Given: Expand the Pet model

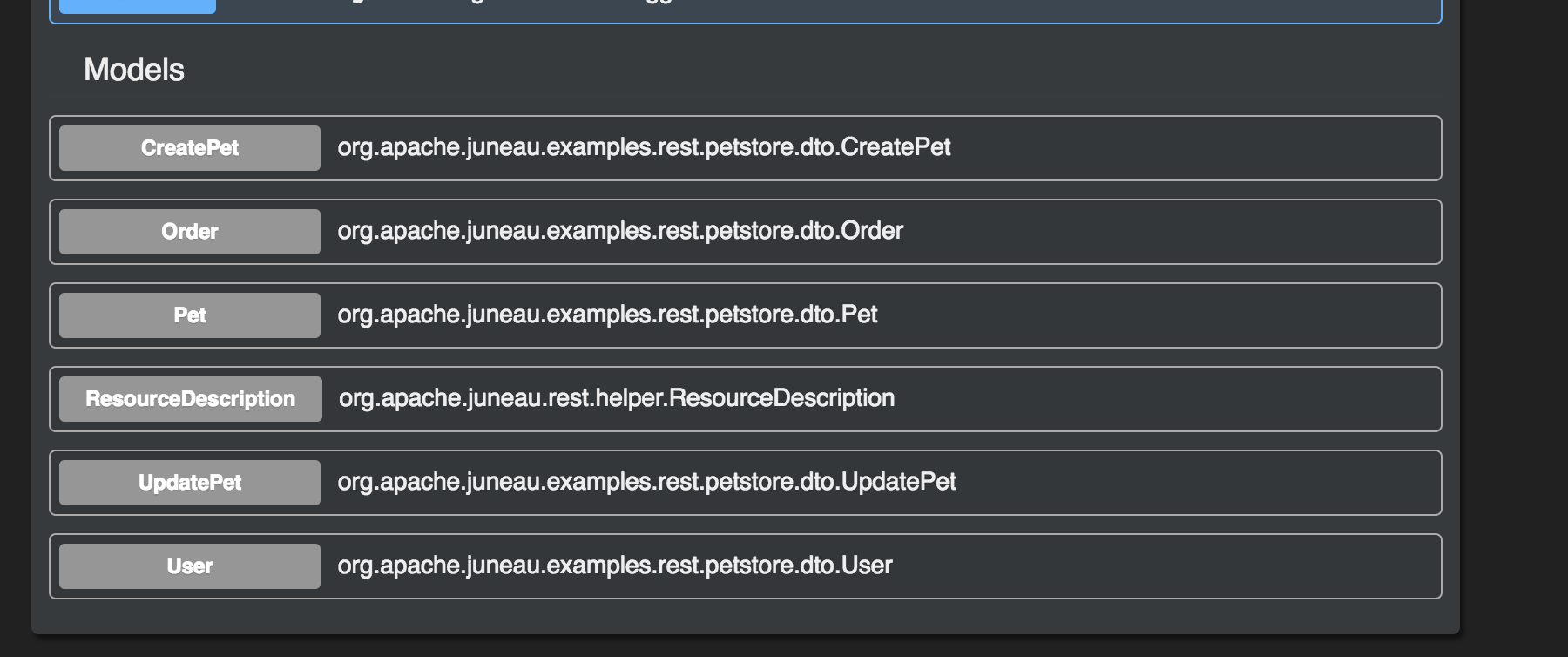Looking at the screenshot, I should point(189,315).
